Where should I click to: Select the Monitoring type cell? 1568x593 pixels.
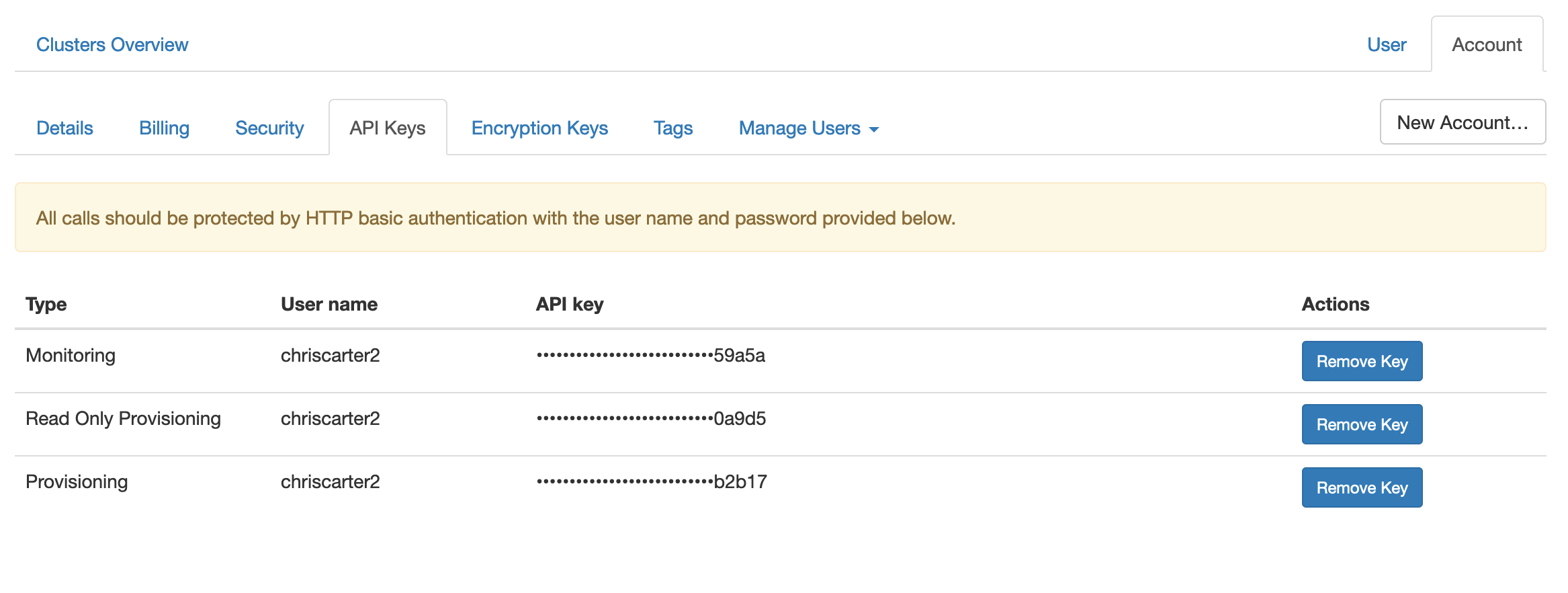(71, 355)
